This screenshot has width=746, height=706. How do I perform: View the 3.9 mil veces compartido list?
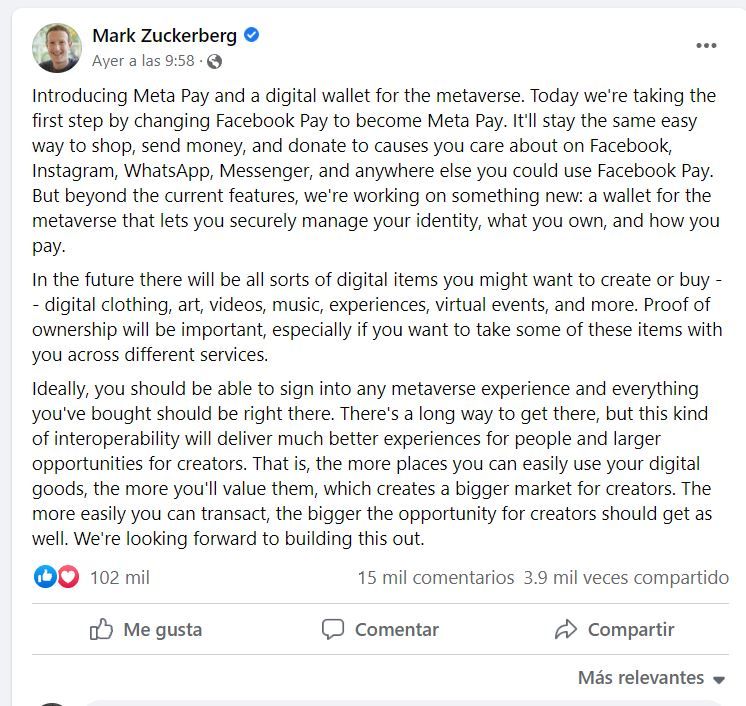coord(626,578)
